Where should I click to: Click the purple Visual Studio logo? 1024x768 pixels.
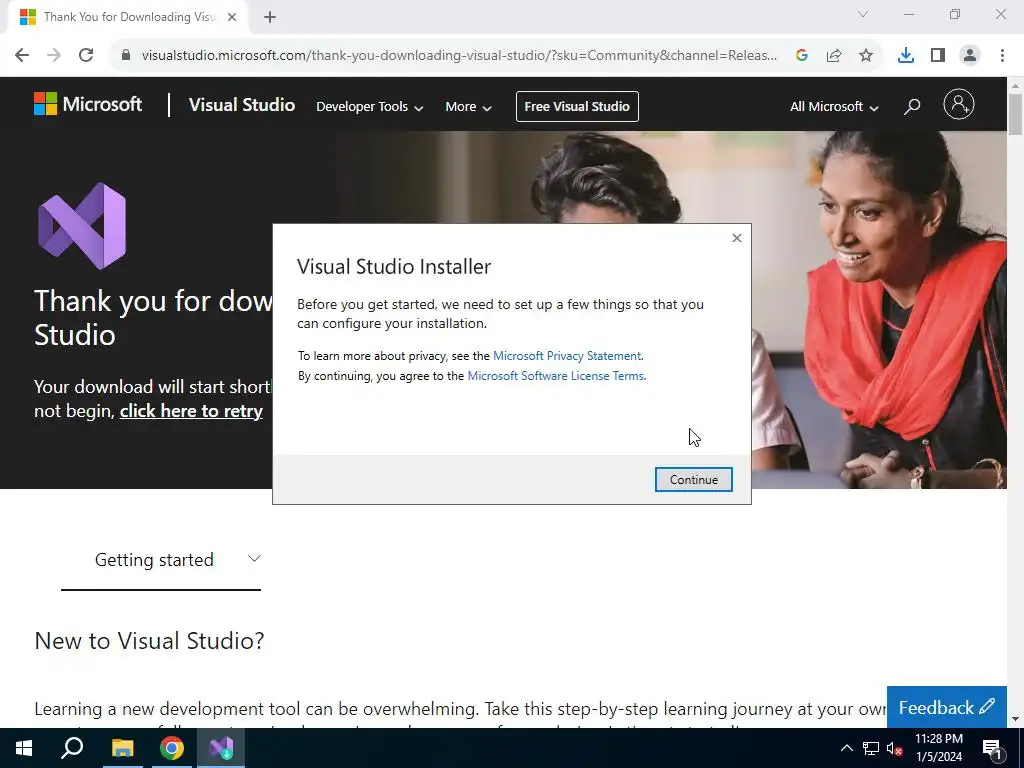pyautogui.click(x=82, y=226)
